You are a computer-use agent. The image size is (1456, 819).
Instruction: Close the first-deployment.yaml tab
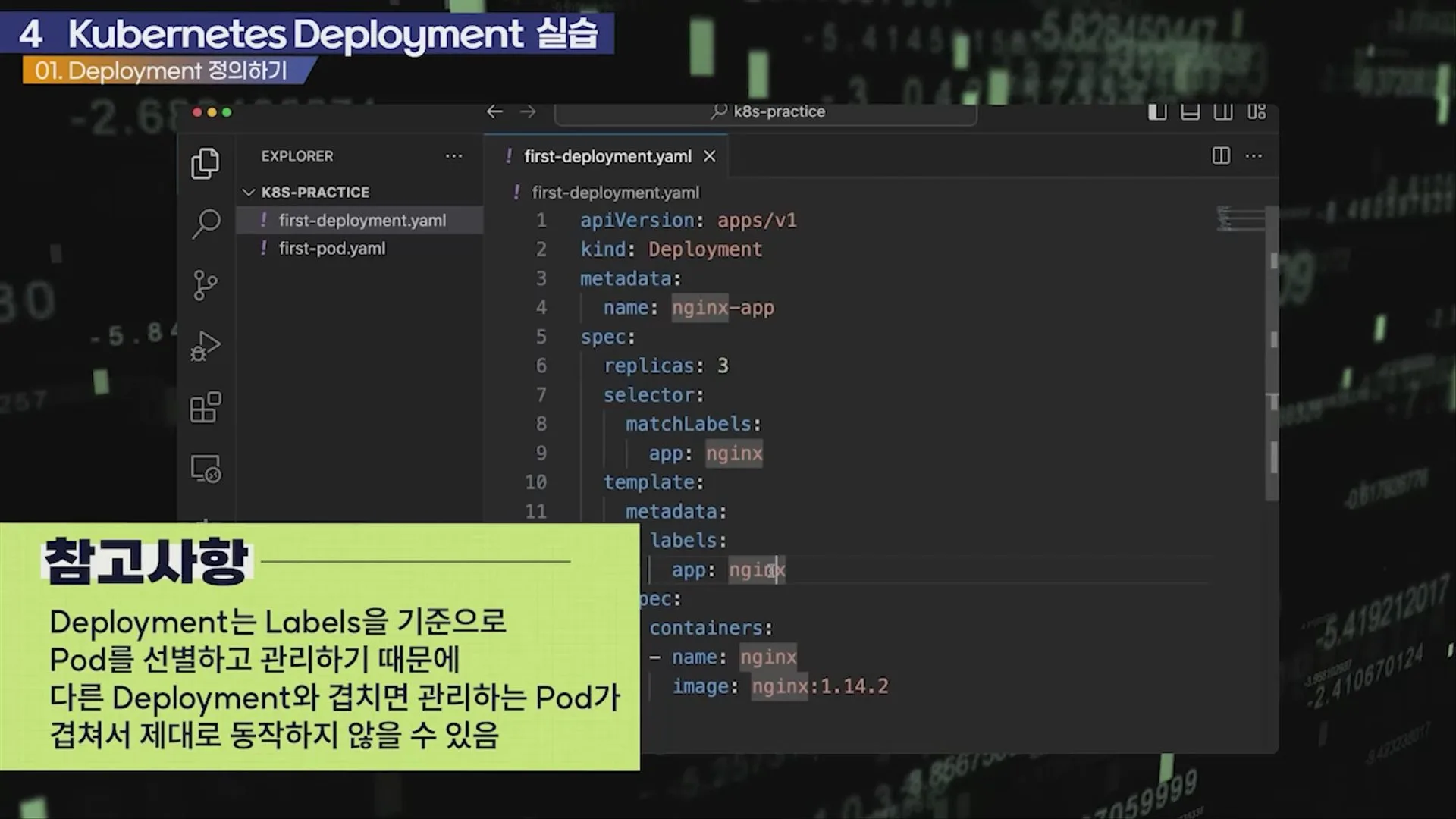tap(709, 156)
